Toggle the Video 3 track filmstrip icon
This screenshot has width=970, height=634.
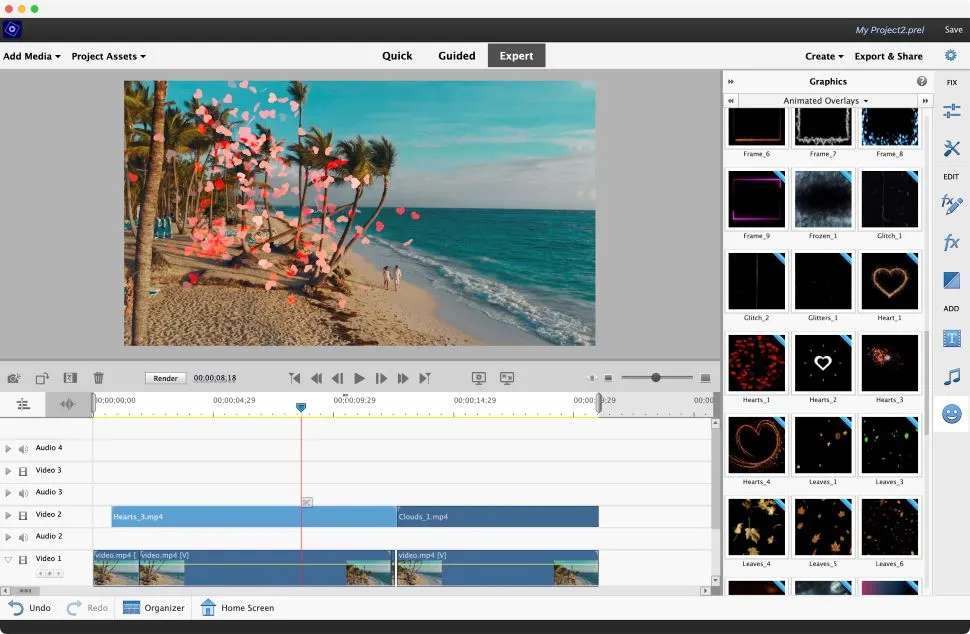click(x=23, y=471)
